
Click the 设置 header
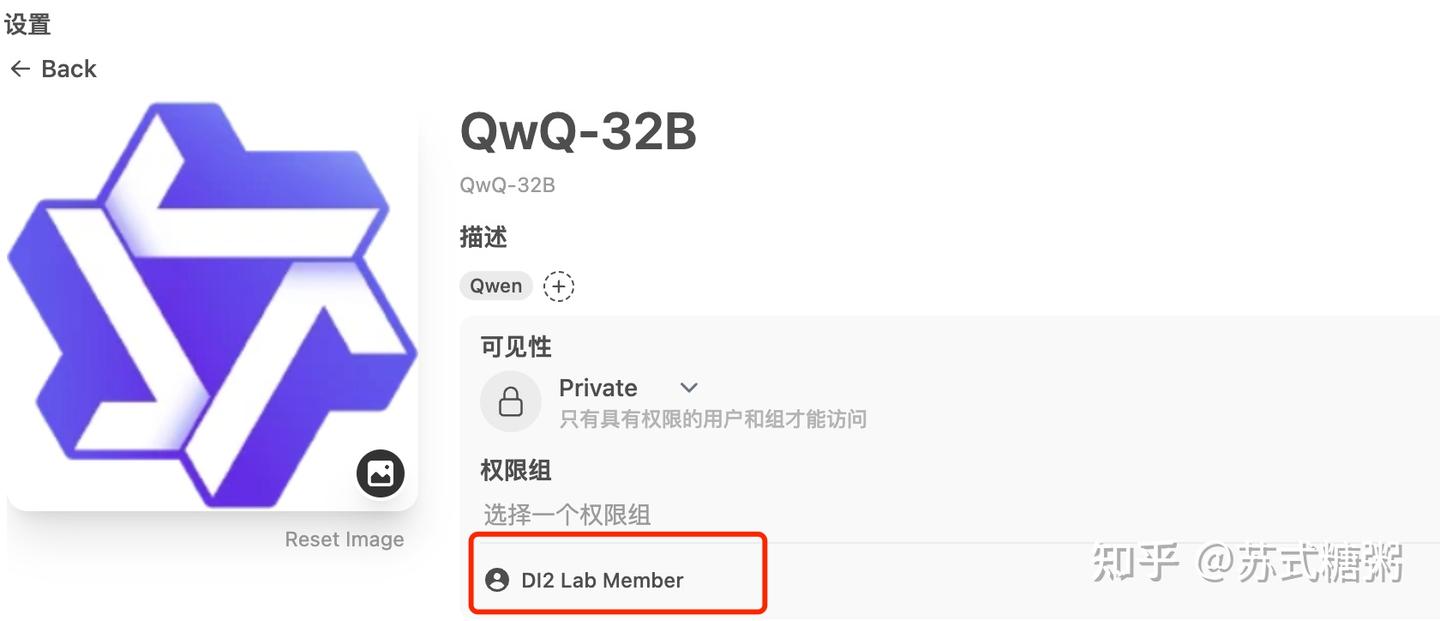27,23
